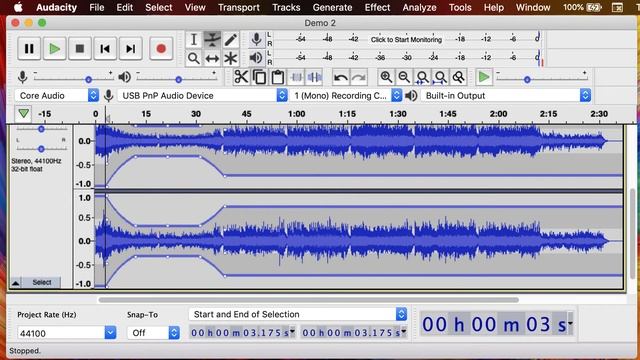Viewport: 640px width, 360px height.
Task: Open the audio position time format arrow
Action: click(570, 323)
